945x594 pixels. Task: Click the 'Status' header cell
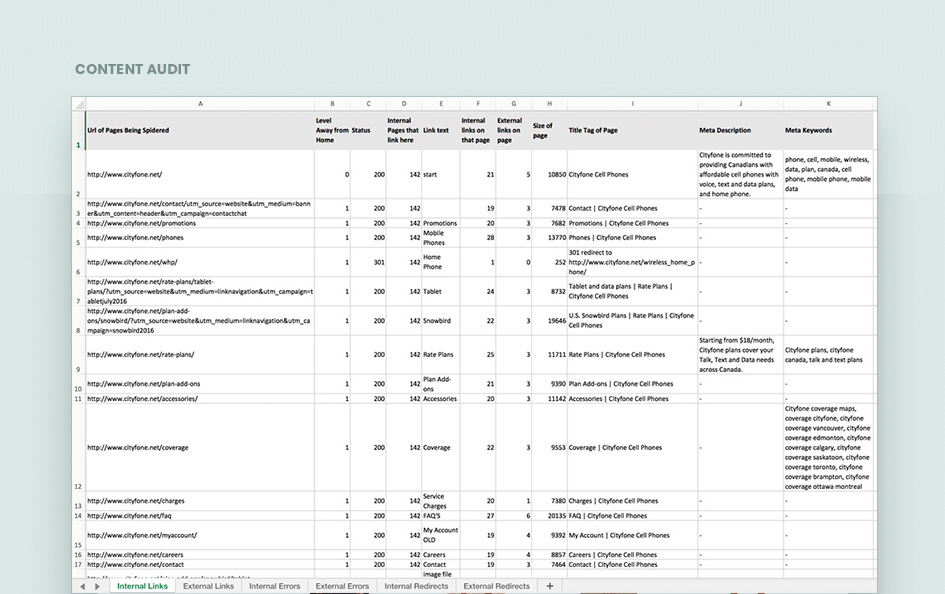[368, 131]
